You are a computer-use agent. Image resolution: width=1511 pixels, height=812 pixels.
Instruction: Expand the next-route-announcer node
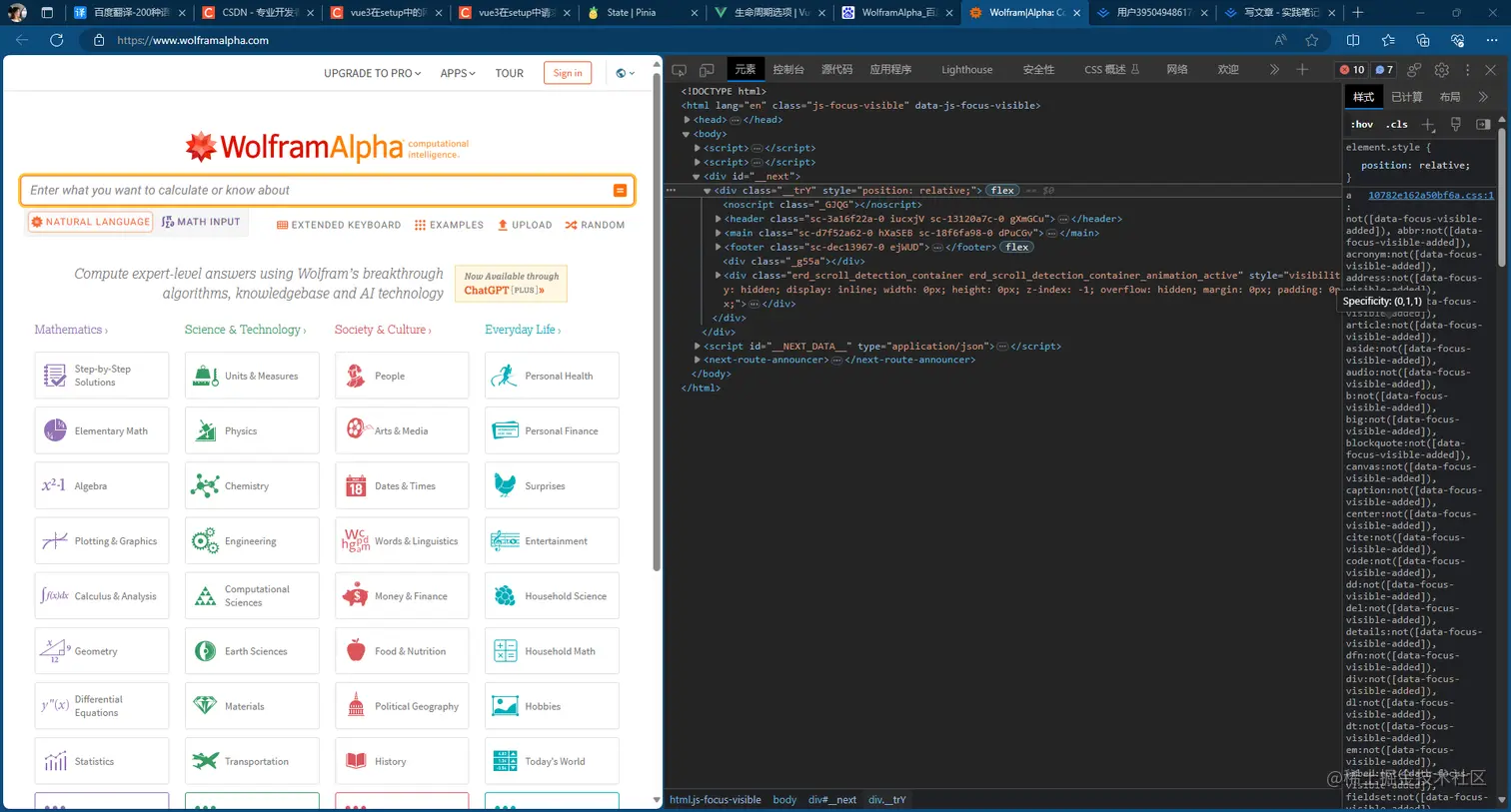point(697,360)
